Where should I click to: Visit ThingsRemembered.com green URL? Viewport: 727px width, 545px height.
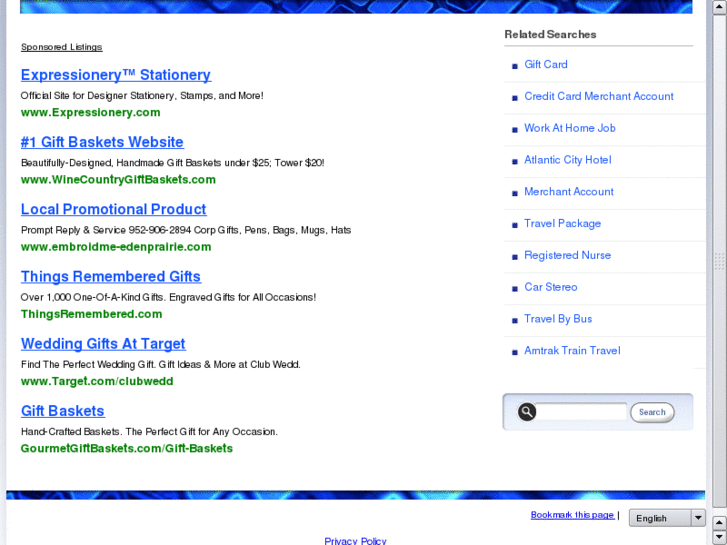(91, 314)
